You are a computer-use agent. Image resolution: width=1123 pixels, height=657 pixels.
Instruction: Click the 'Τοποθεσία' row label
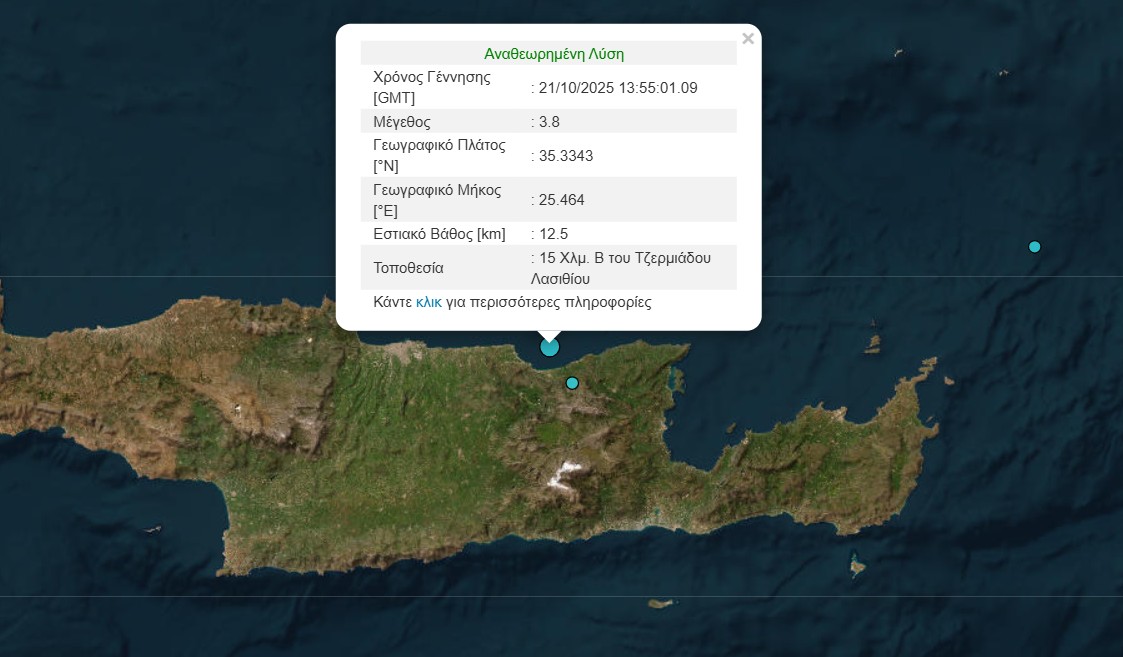click(408, 268)
